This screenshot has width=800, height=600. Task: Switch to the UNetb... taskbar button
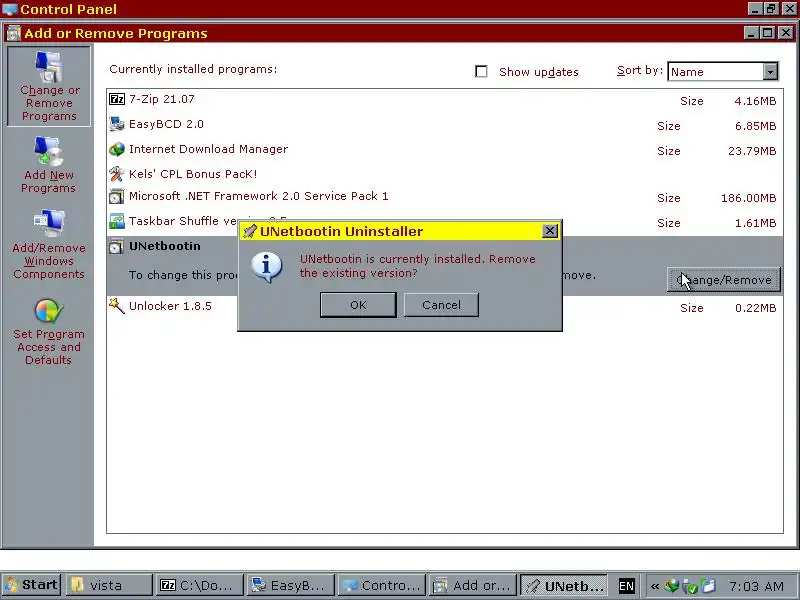coord(564,585)
